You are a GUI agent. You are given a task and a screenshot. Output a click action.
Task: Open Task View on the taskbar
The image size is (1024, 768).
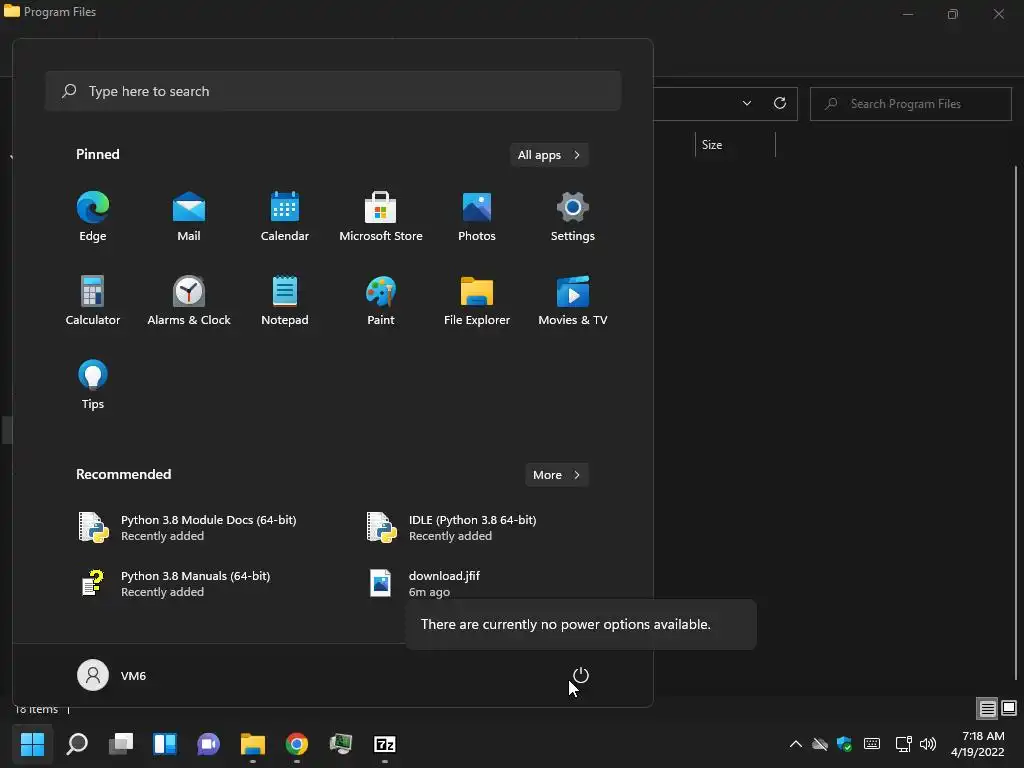point(121,744)
